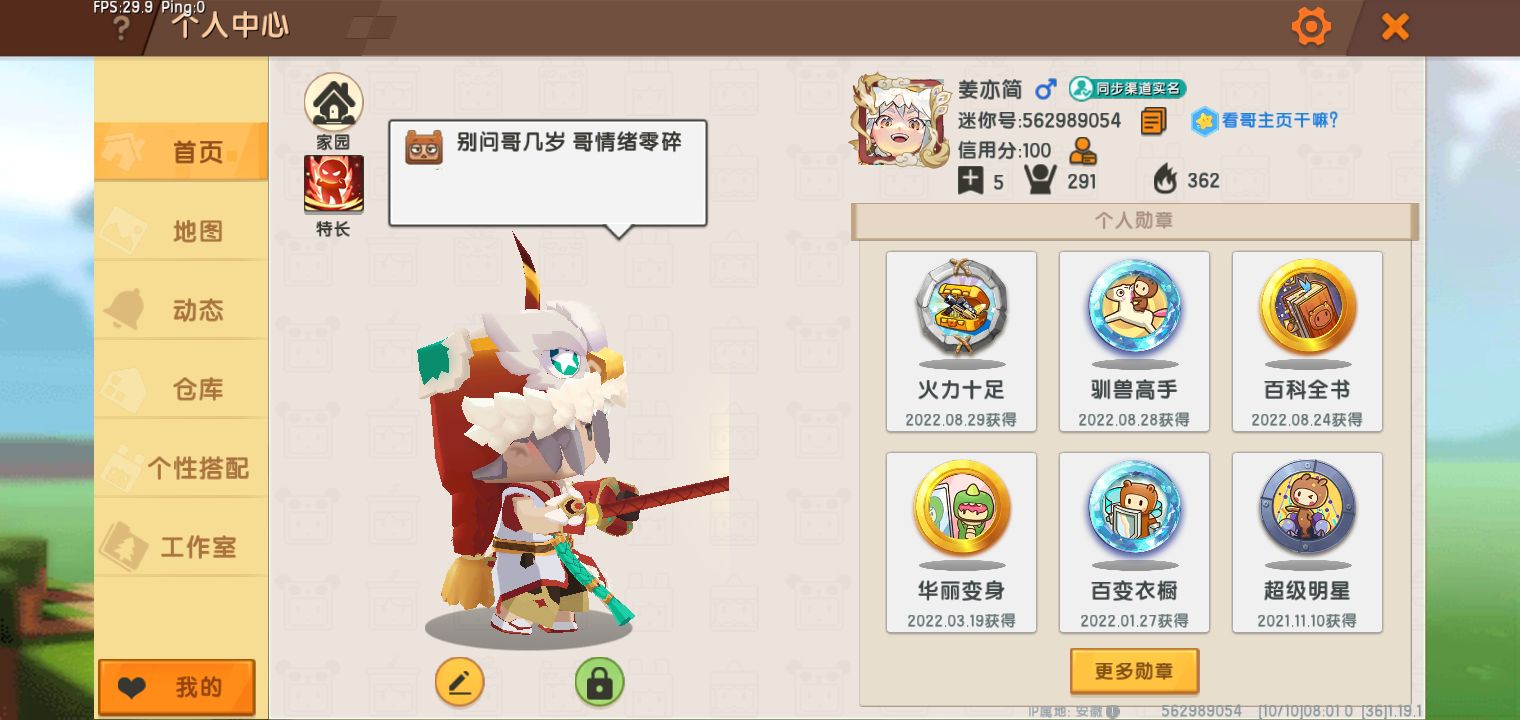Viewport: 1520px width, 720px height.
Task: Click the pencil edit icon below the avatar
Action: point(460,683)
